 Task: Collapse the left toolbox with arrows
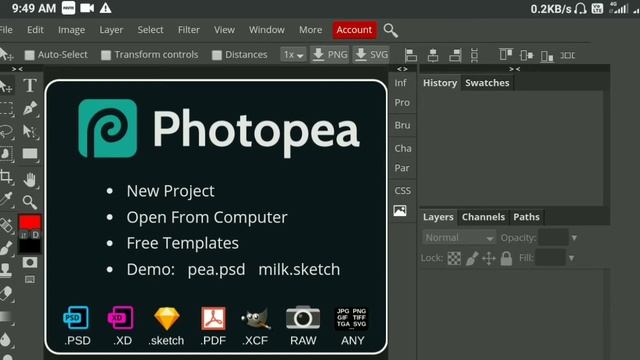[x=18, y=69]
